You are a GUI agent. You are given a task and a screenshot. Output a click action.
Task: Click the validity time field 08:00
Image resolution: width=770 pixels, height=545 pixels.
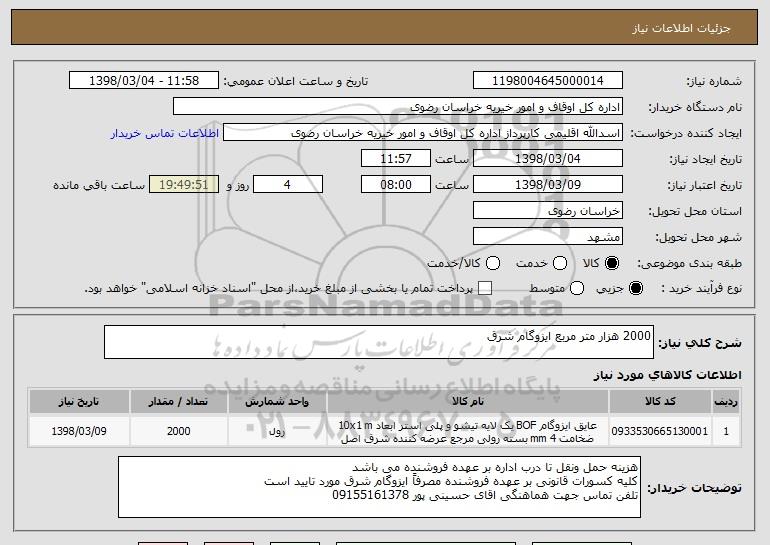[396, 185]
